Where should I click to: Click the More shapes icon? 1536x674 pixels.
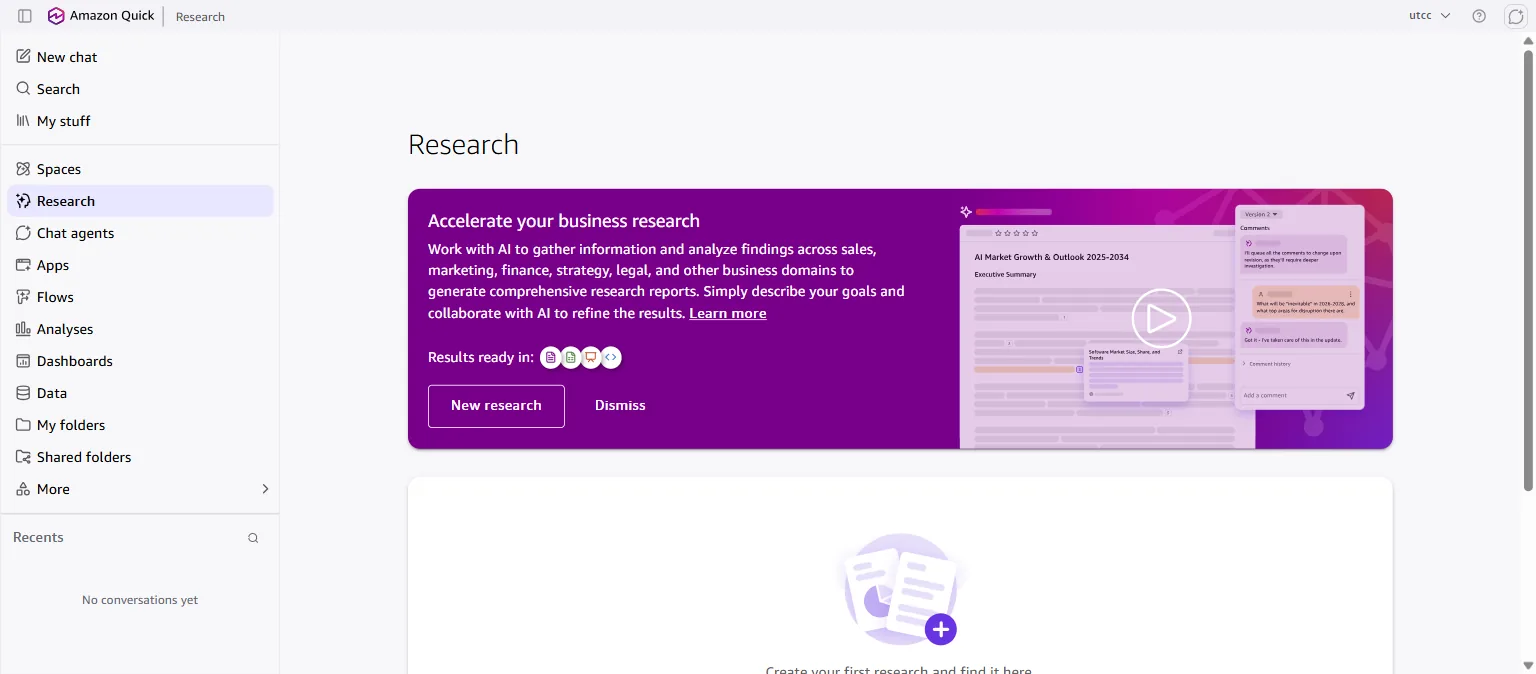24,489
